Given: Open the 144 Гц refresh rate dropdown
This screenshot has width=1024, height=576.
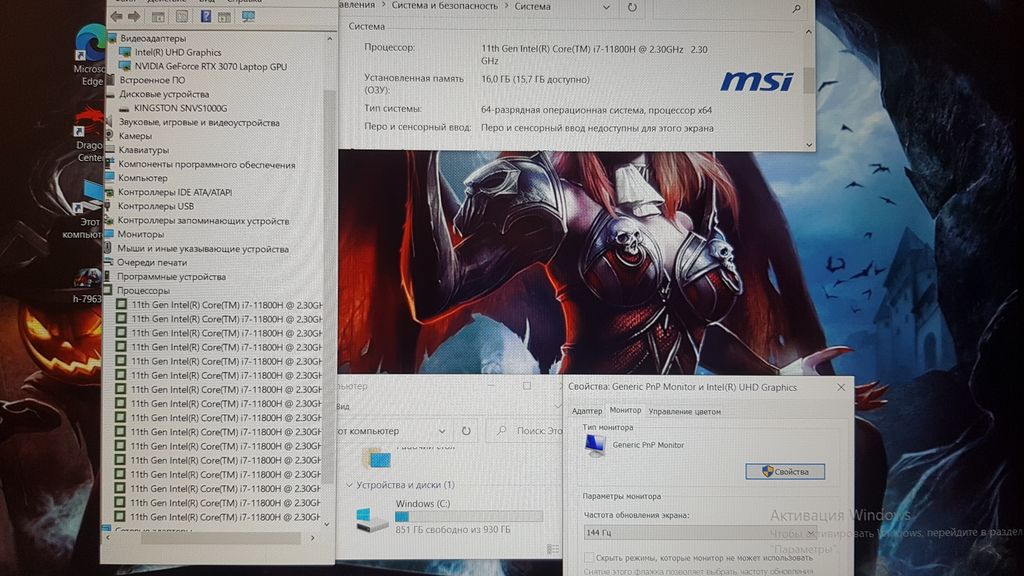Looking at the screenshot, I should point(699,532).
